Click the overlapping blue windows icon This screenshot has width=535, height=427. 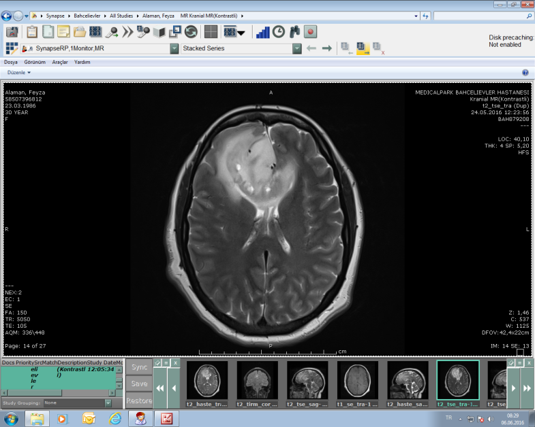click(x=175, y=32)
